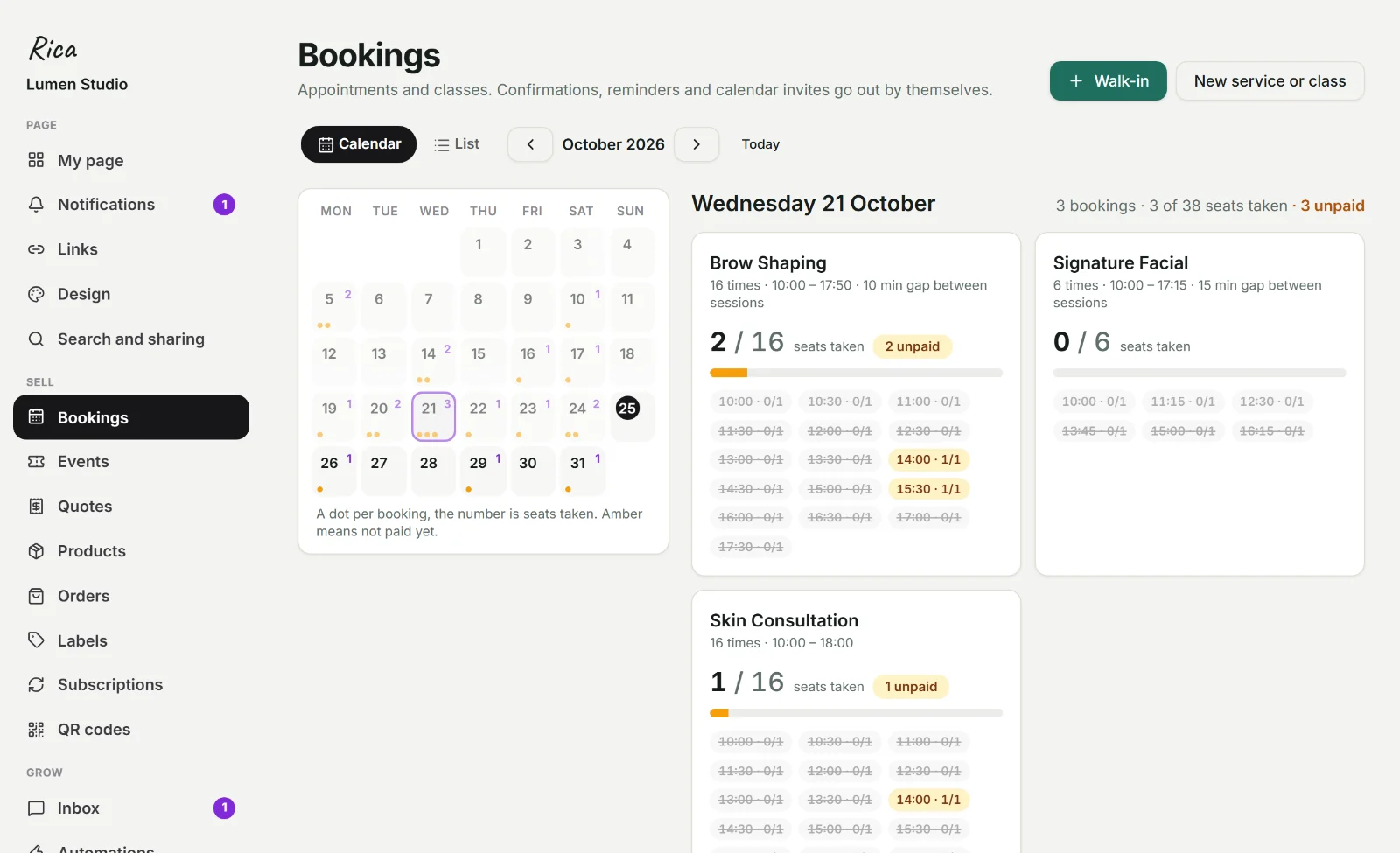
Task: Click the Links chain icon
Action: click(x=36, y=249)
